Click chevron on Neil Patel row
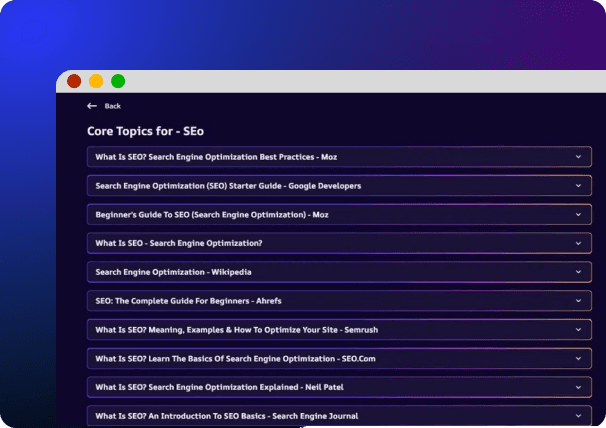 pos(578,387)
